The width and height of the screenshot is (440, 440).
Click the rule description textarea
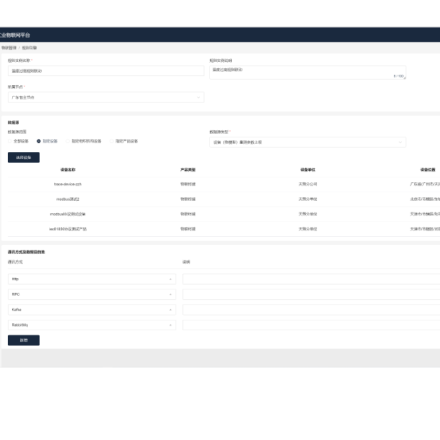(x=308, y=72)
